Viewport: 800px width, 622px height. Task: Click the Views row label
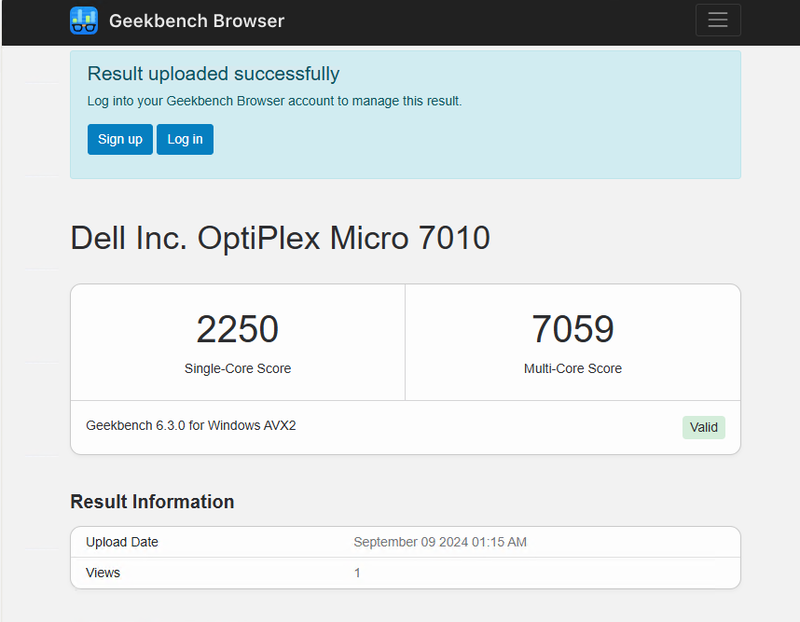[x=101, y=572]
